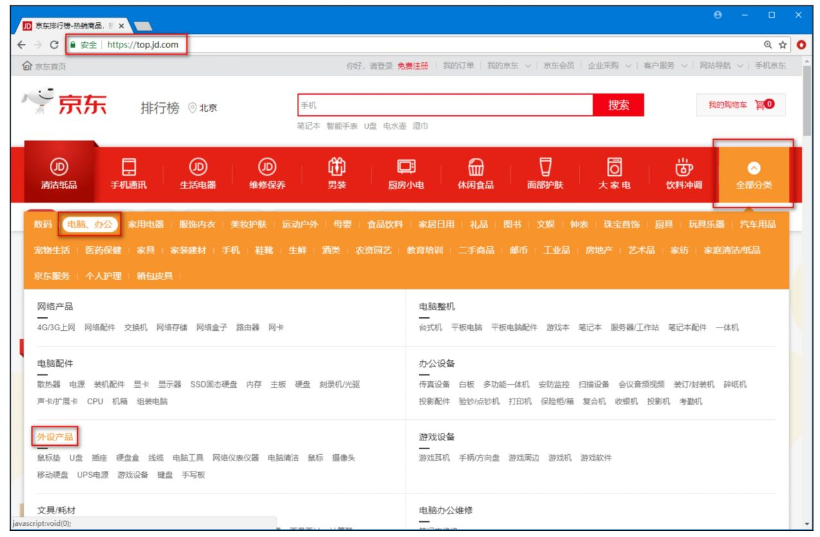Image resolution: width=820 pixels, height=537 pixels.
Task: Click the 网络产品 section heading
Action: tap(55, 306)
